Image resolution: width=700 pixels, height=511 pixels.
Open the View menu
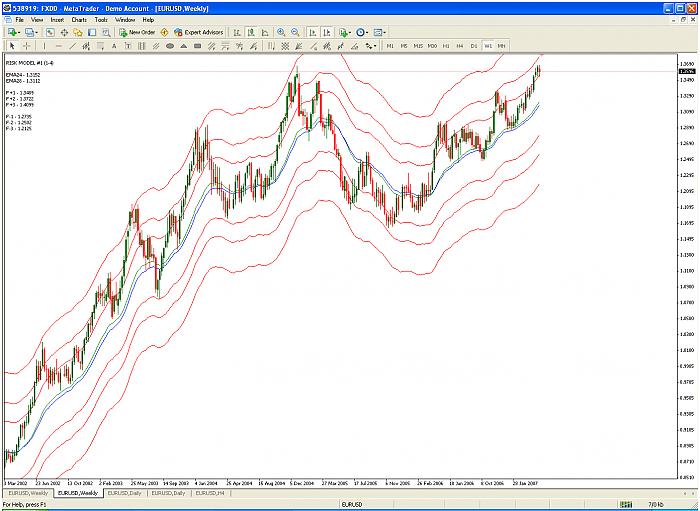(37, 20)
